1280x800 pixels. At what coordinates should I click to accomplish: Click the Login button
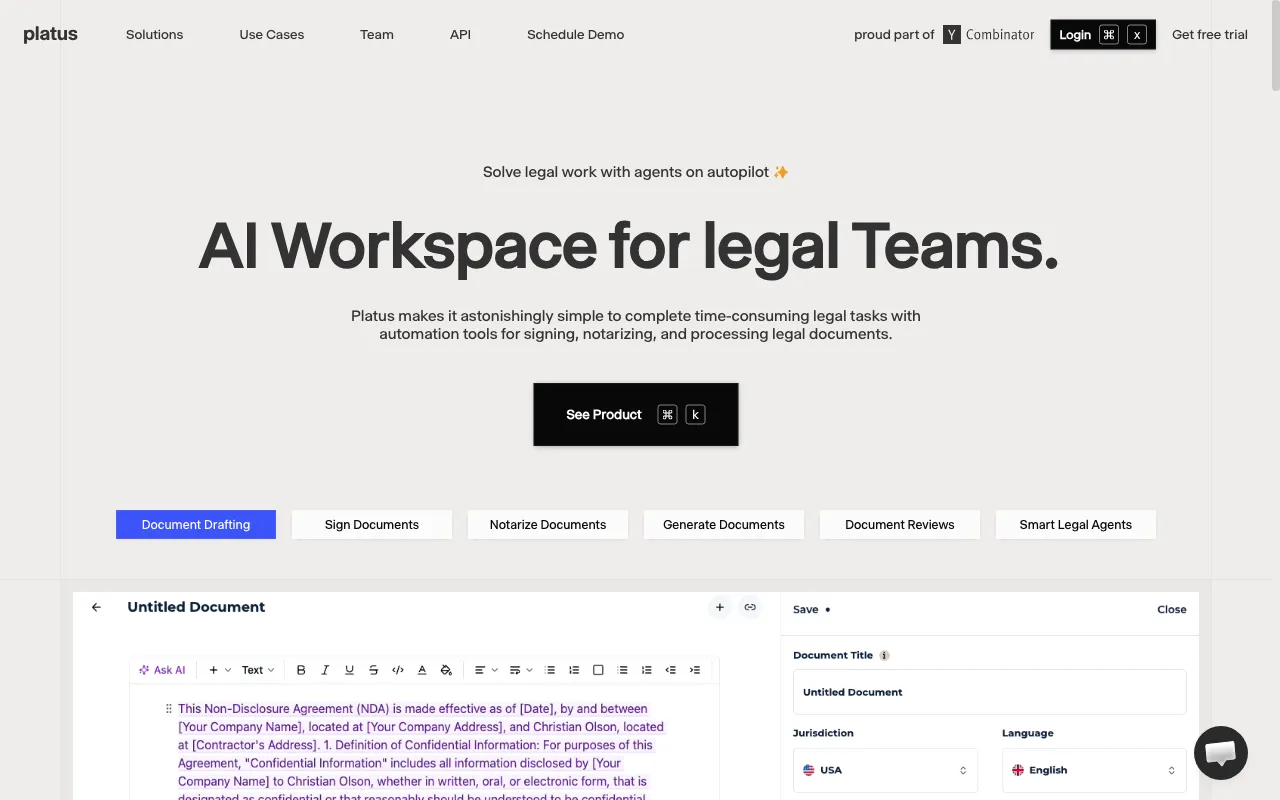coord(1103,34)
